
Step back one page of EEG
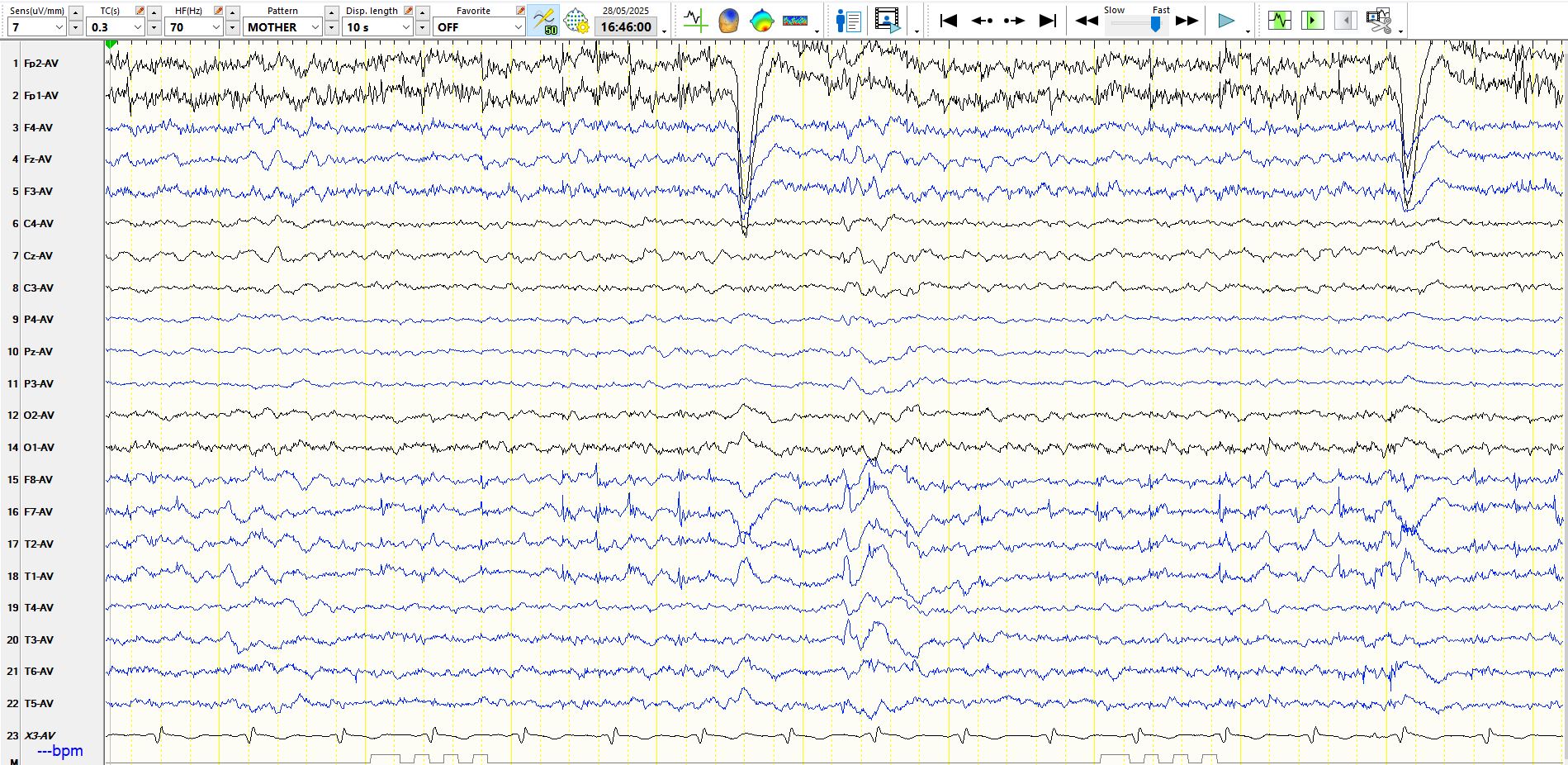coord(982,21)
